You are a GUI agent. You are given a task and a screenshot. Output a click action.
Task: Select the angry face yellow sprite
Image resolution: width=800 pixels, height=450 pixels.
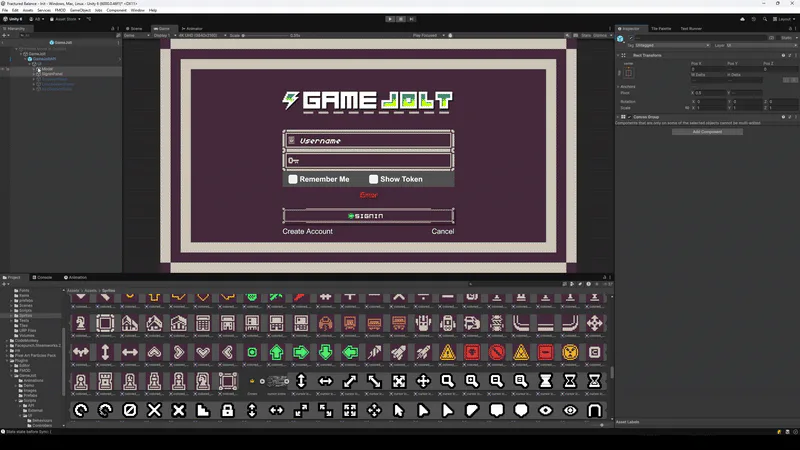coord(570,352)
